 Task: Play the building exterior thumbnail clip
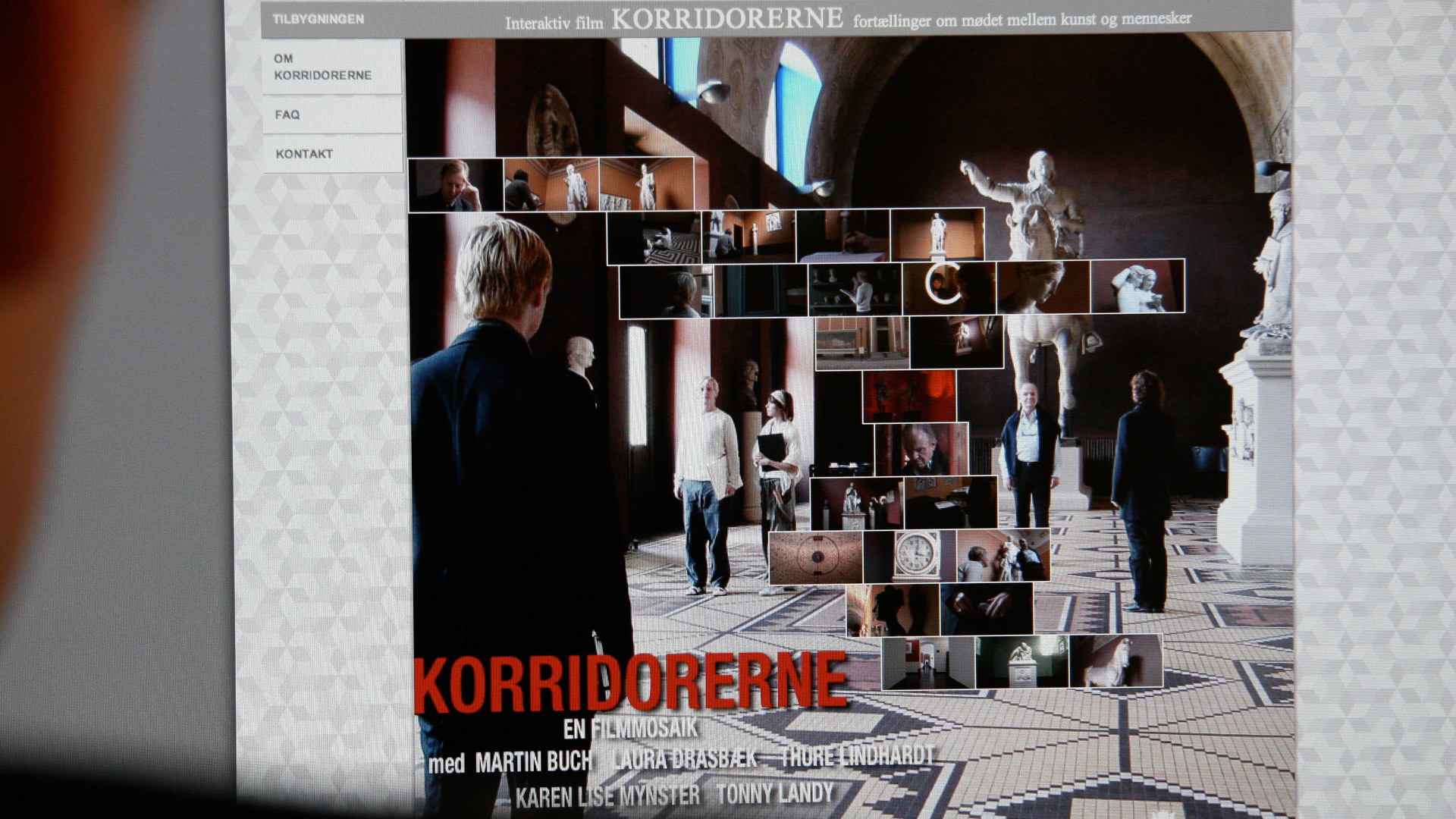pyautogui.click(x=862, y=343)
